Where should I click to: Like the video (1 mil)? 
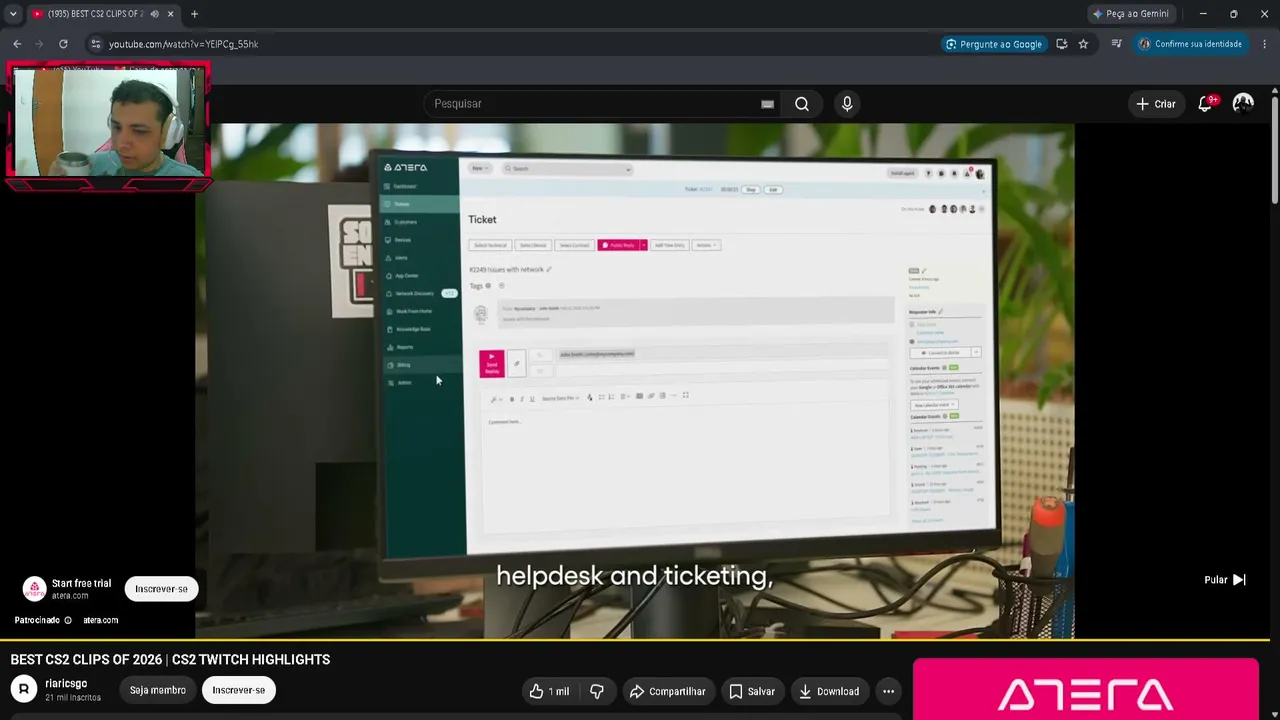549,691
